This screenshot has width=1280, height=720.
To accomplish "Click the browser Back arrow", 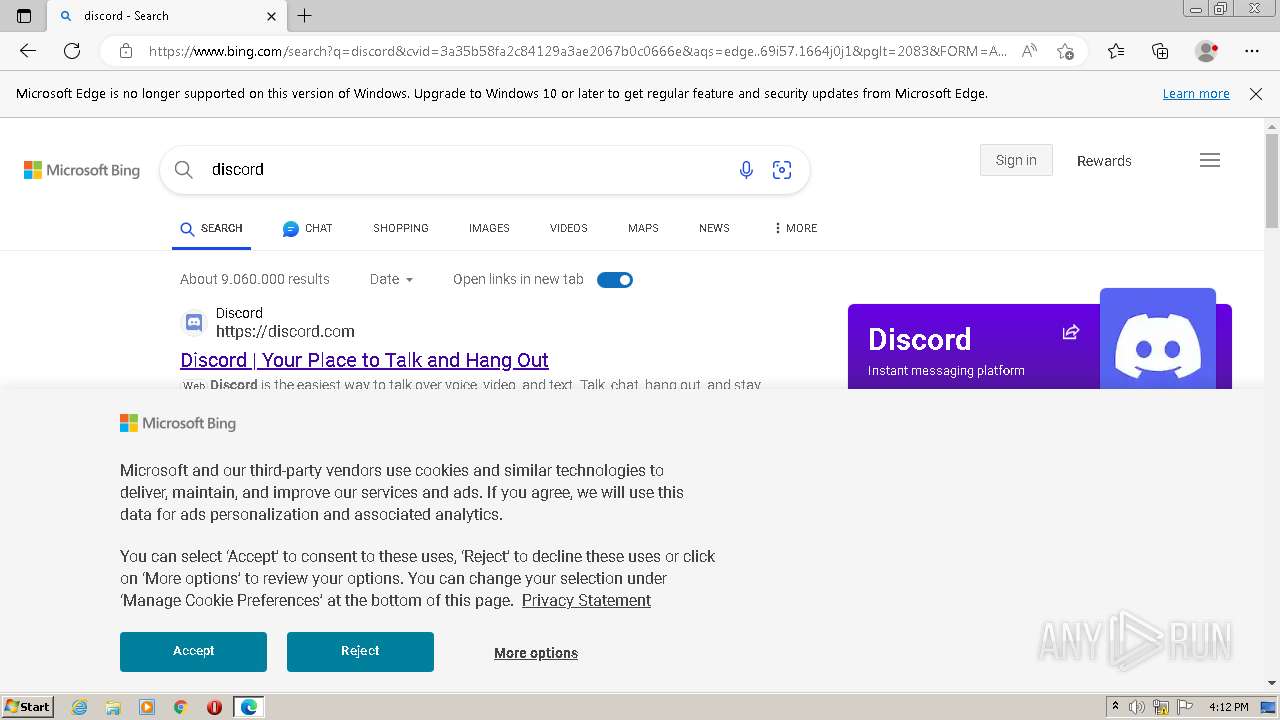I will click(x=28, y=51).
